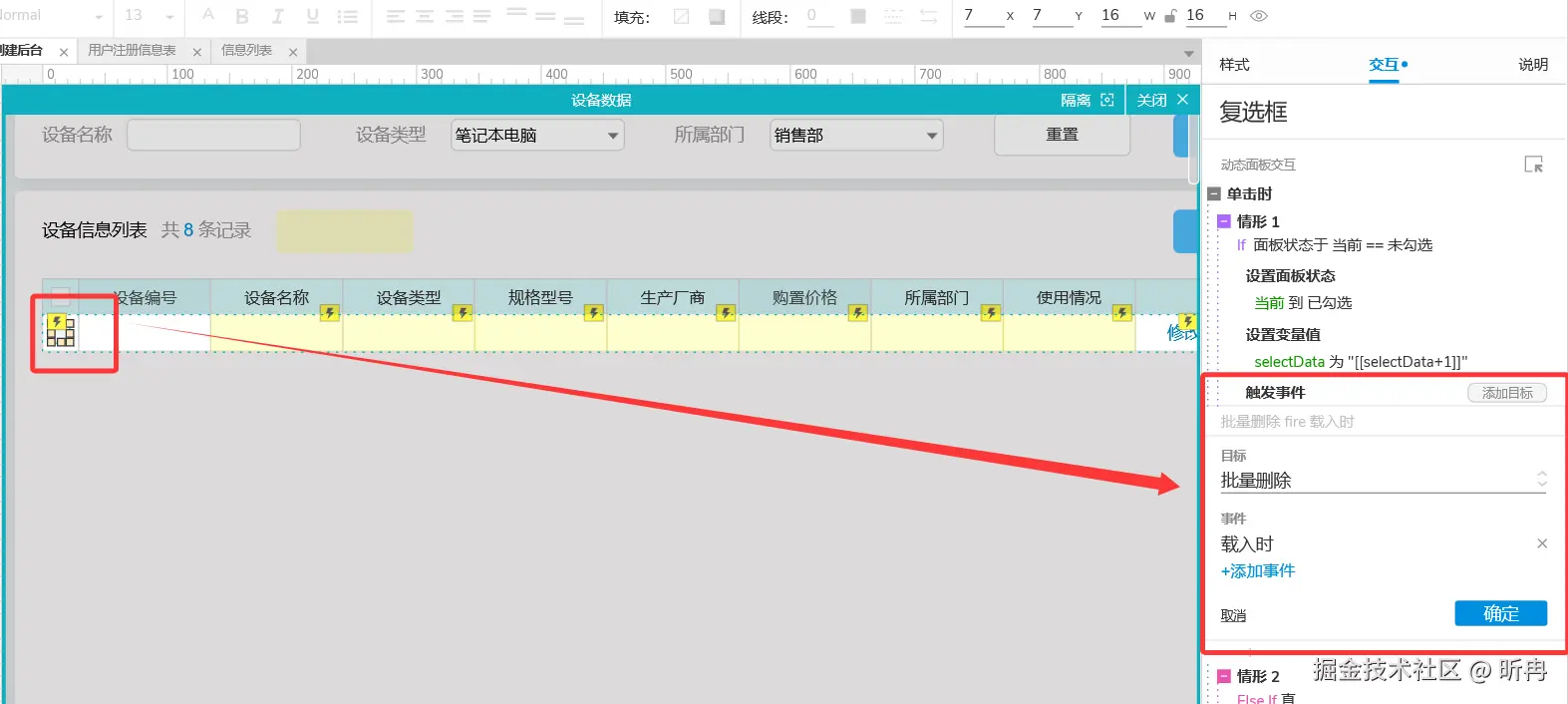Apply bullet list formatting
This screenshot has height=704, width=1568.
(347, 16)
